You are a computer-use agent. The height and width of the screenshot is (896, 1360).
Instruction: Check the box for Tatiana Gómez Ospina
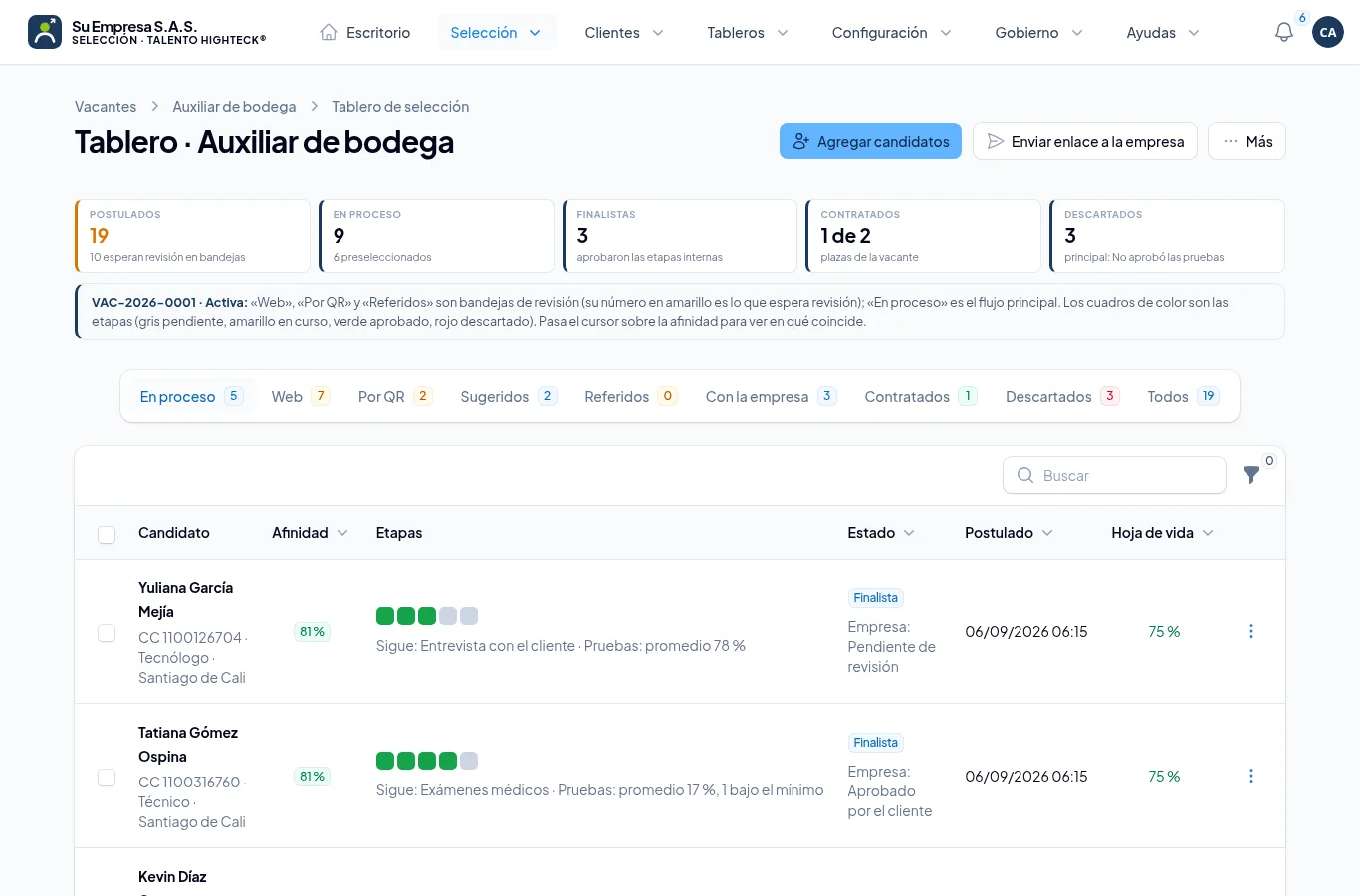pyautogui.click(x=107, y=778)
